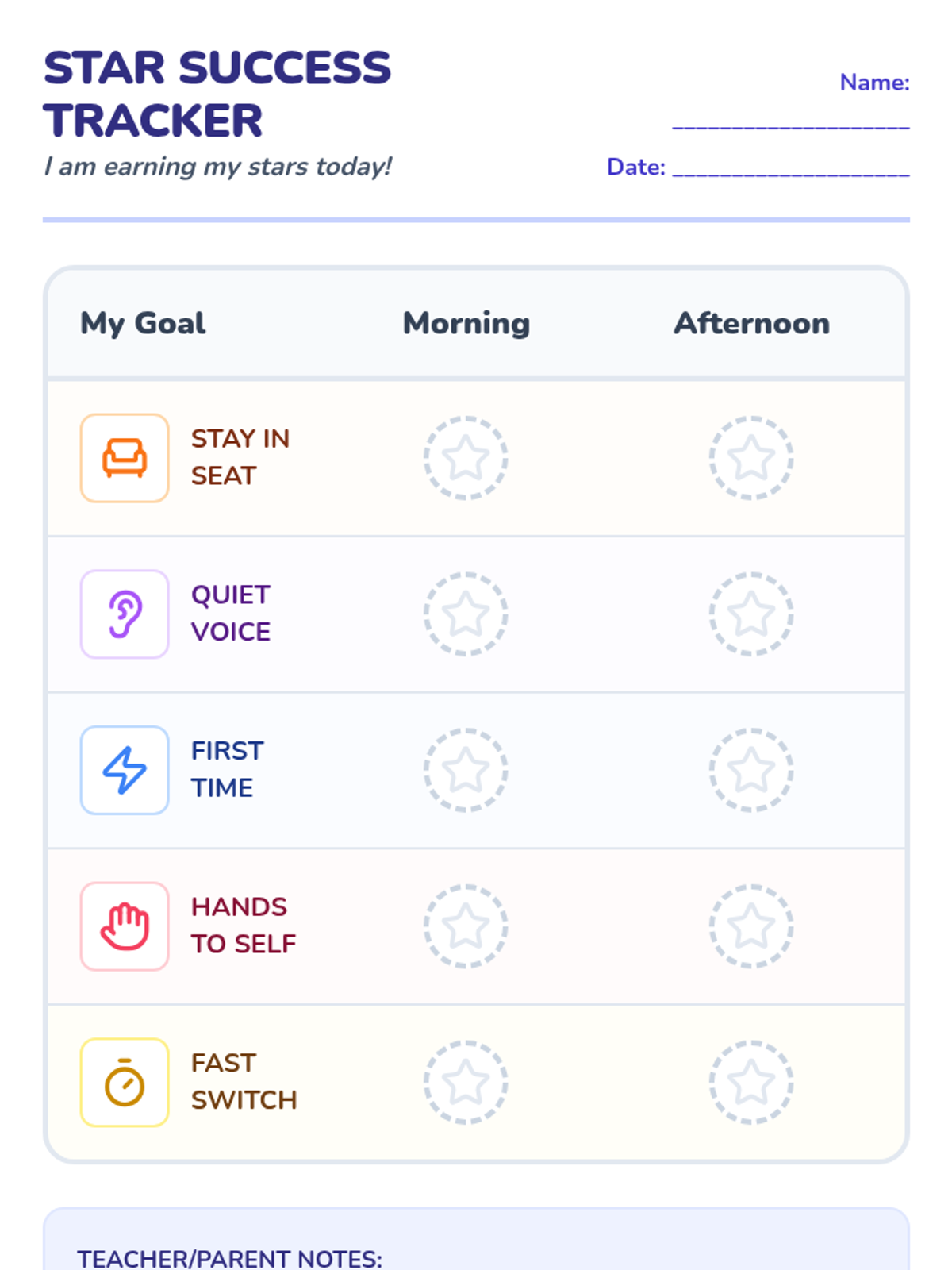Click the orange sofa Stay in Seat icon
Viewport: 952px width, 1270px height.
[125, 458]
